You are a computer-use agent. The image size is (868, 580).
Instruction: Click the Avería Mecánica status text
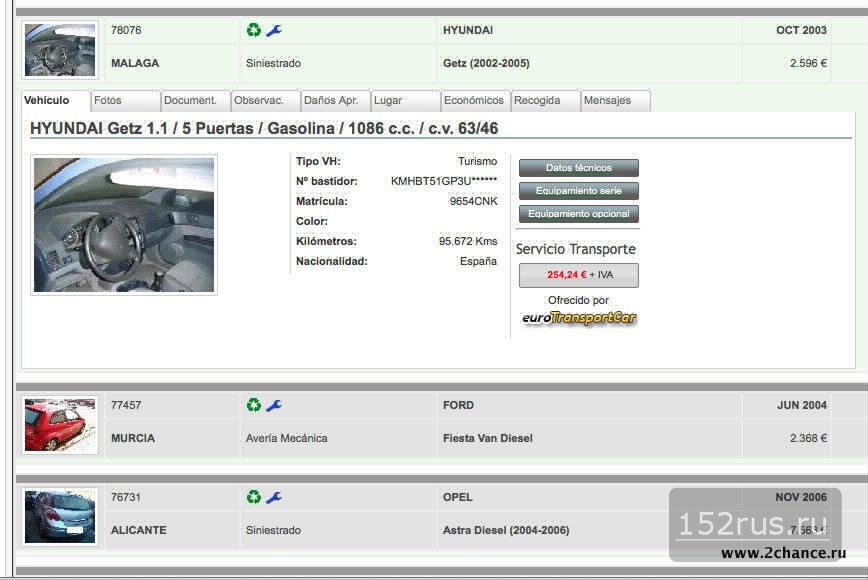(x=287, y=438)
